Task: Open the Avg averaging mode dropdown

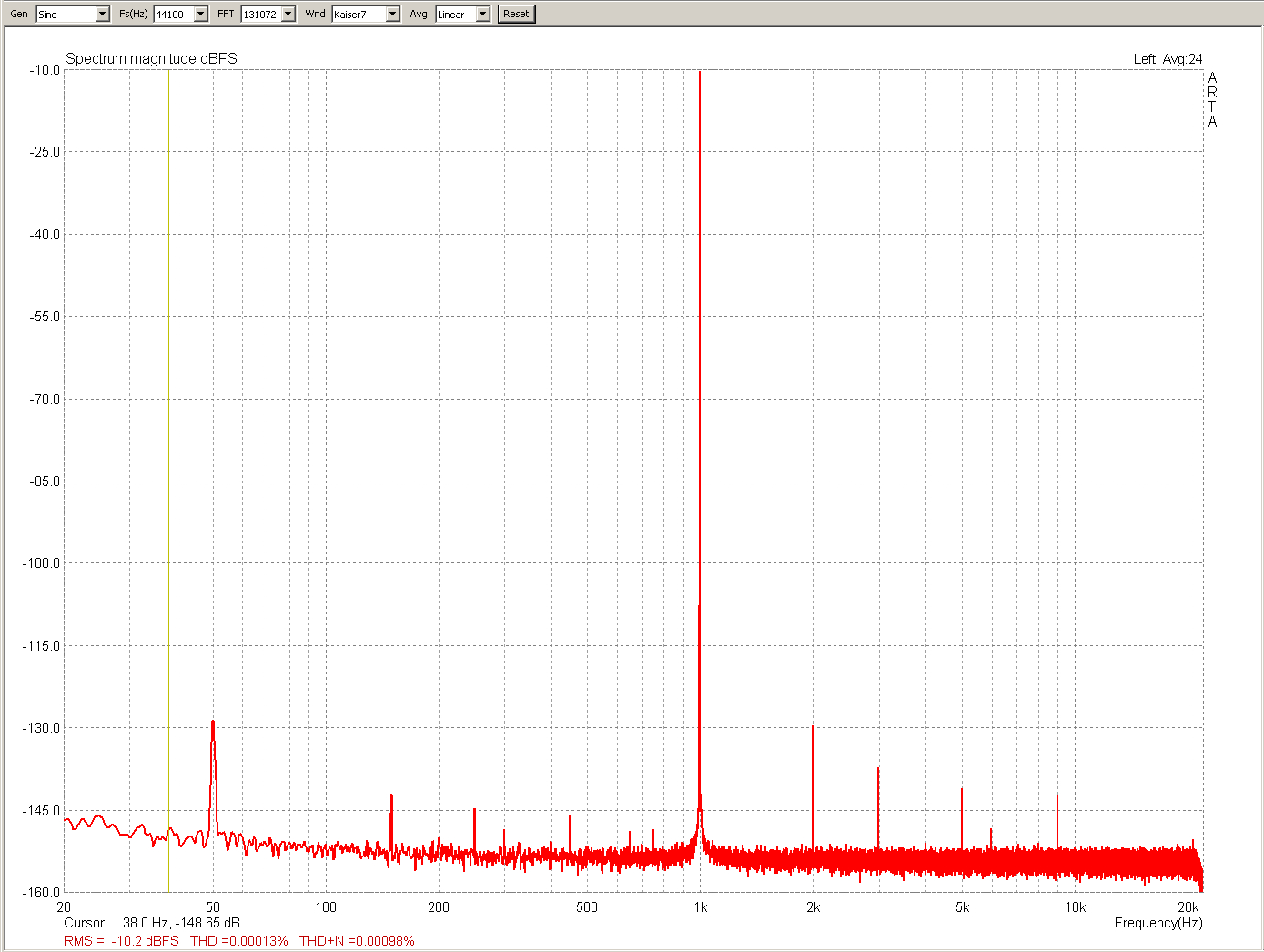Action: click(483, 15)
